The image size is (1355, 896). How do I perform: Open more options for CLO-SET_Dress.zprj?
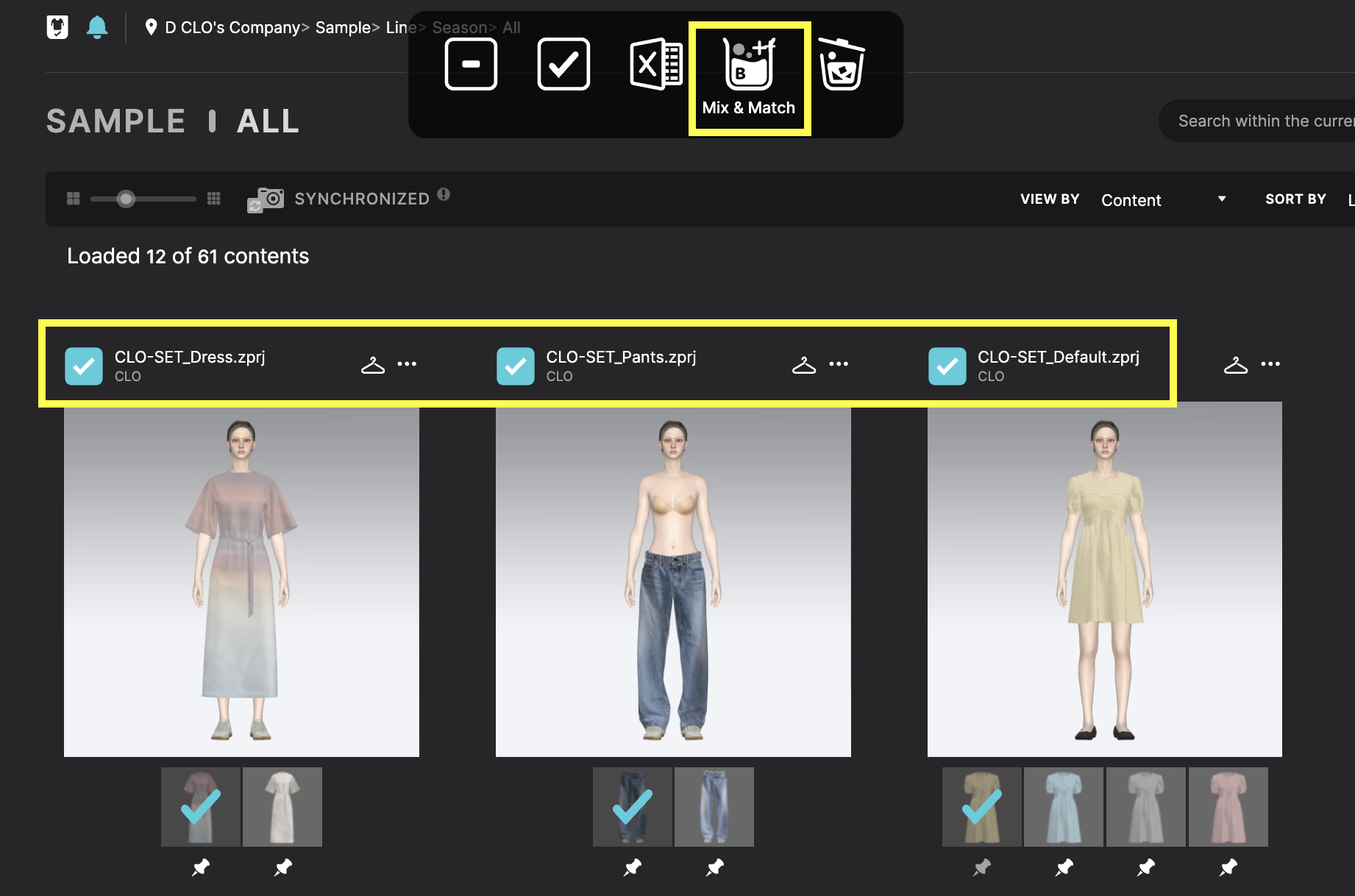(407, 364)
